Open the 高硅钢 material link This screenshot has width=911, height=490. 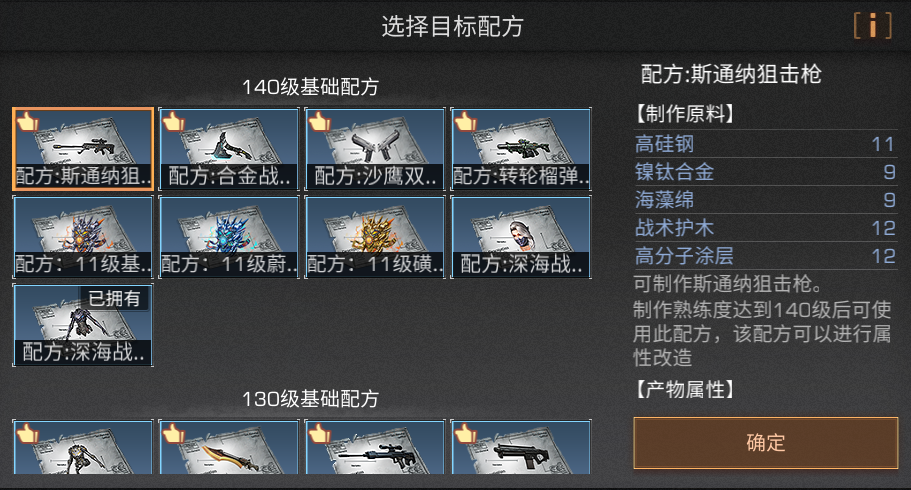(664, 144)
